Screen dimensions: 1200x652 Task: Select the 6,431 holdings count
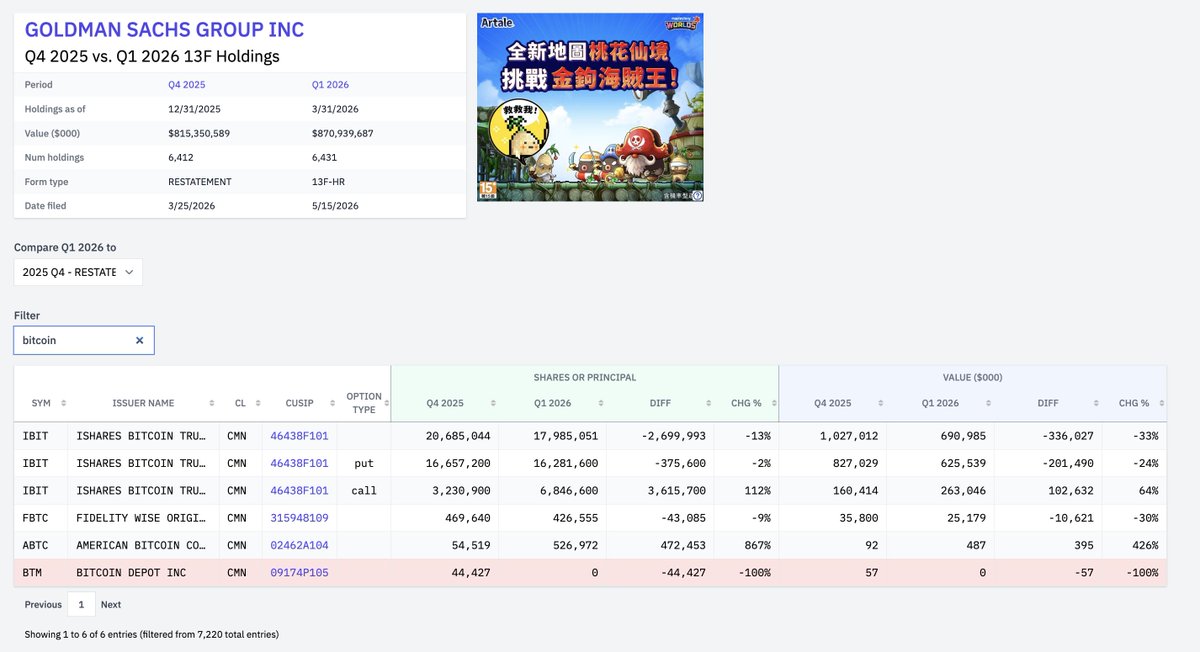324,157
